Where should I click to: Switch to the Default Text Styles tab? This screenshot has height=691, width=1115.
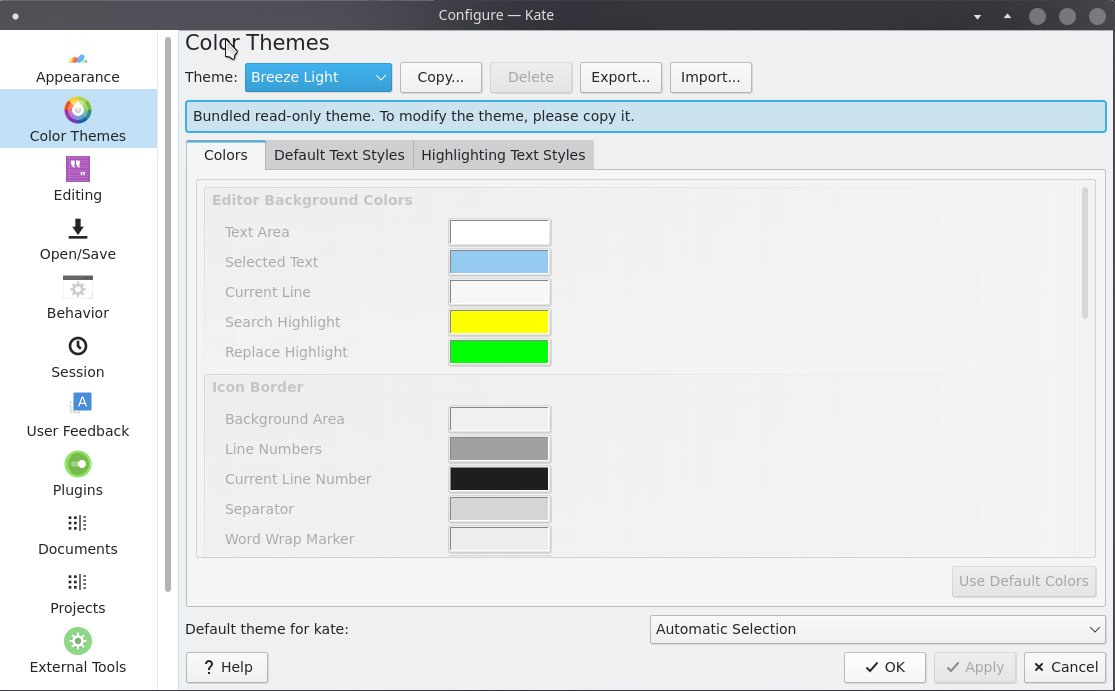pyautogui.click(x=339, y=155)
